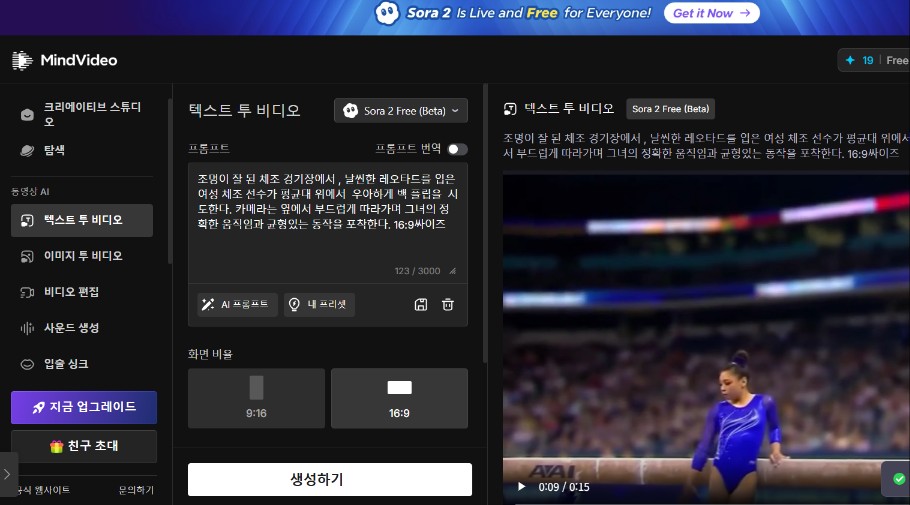910x505 pixels.
Task: Delete the prompt with the trash icon
Action: click(448, 305)
